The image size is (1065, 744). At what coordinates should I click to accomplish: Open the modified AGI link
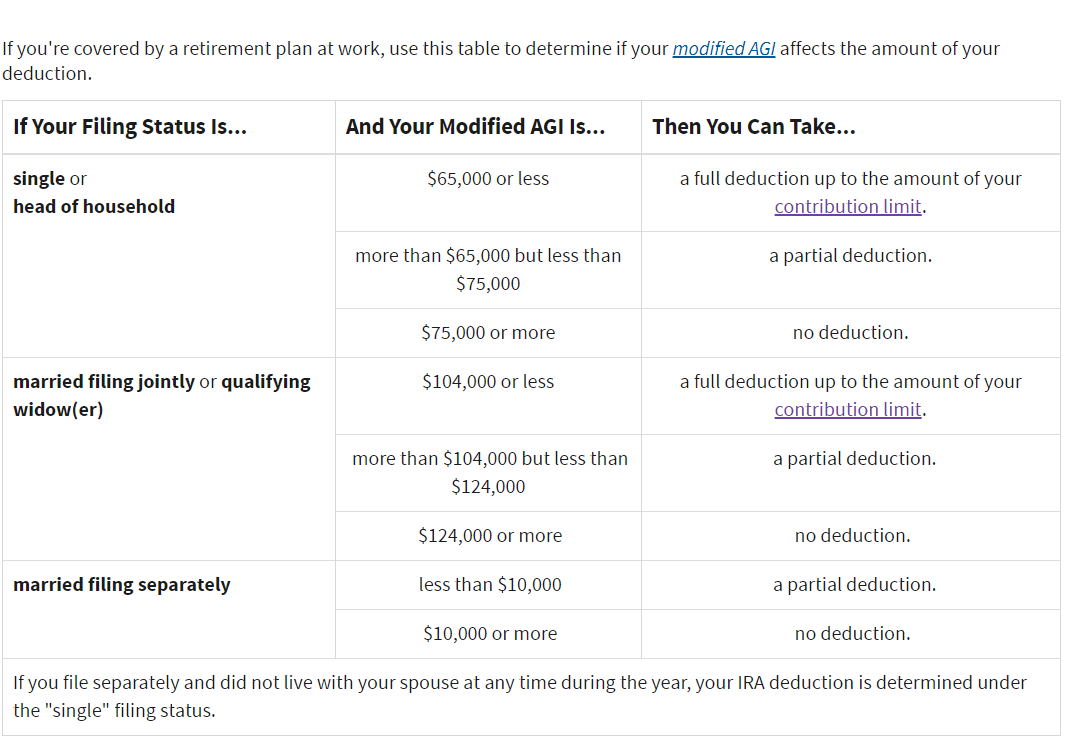723,49
